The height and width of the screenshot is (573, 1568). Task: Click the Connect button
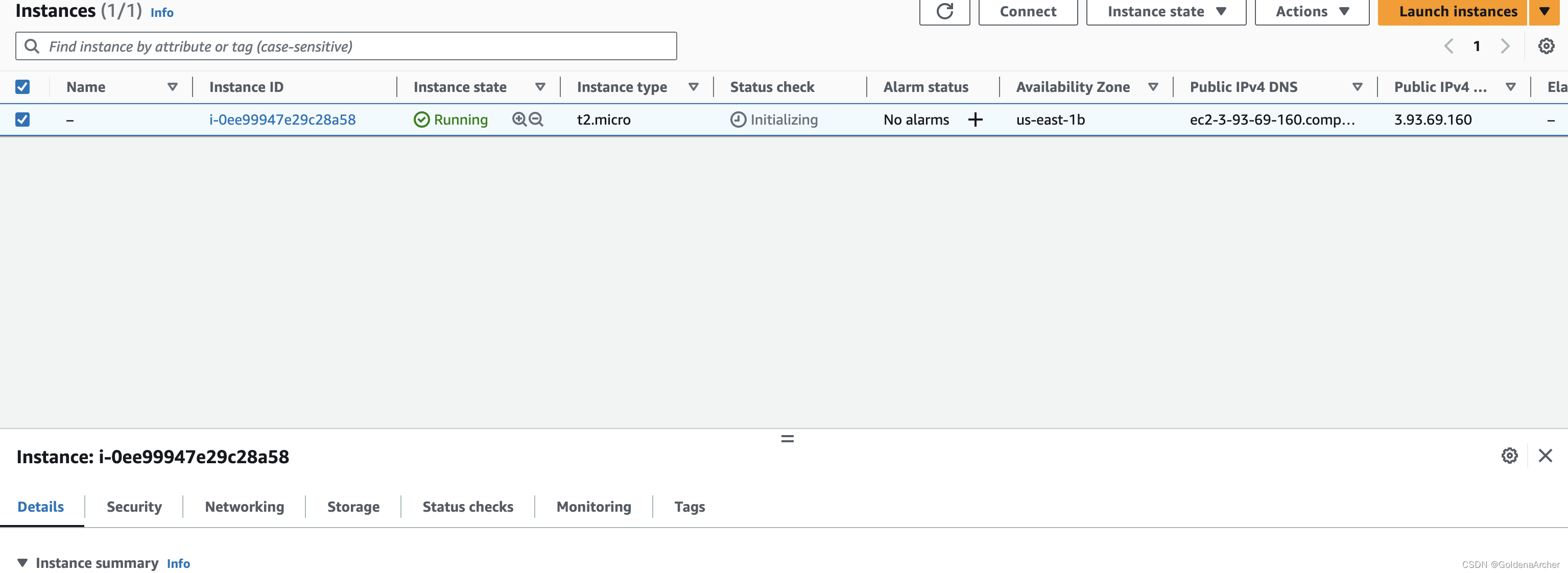[1028, 11]
